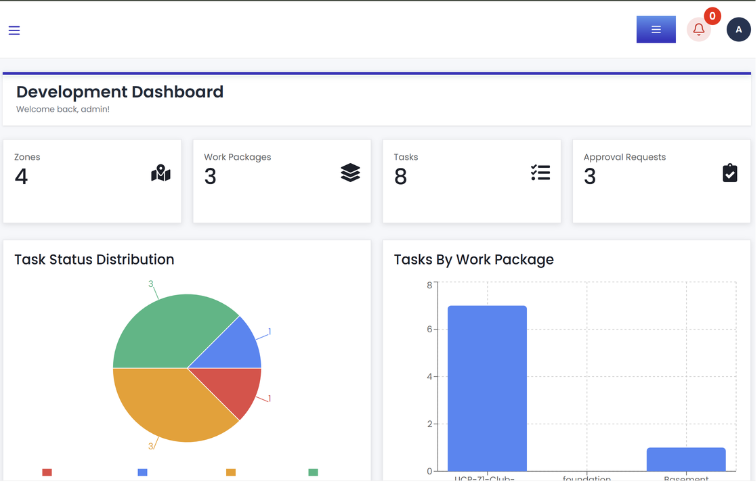Open the Tasks count card

coord(472,181)
